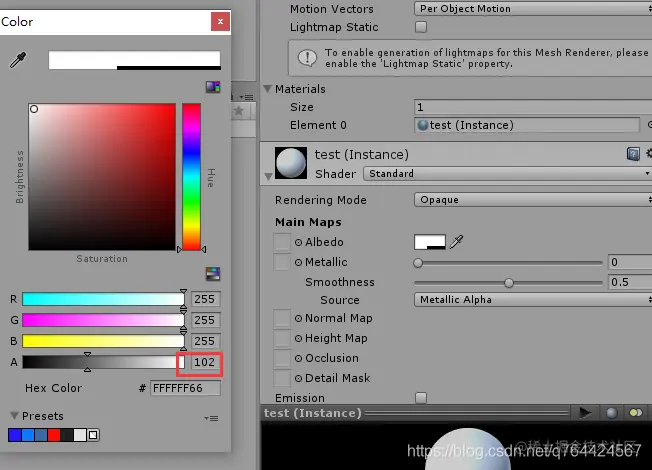Adjust the G channel slider

(103, 320)
